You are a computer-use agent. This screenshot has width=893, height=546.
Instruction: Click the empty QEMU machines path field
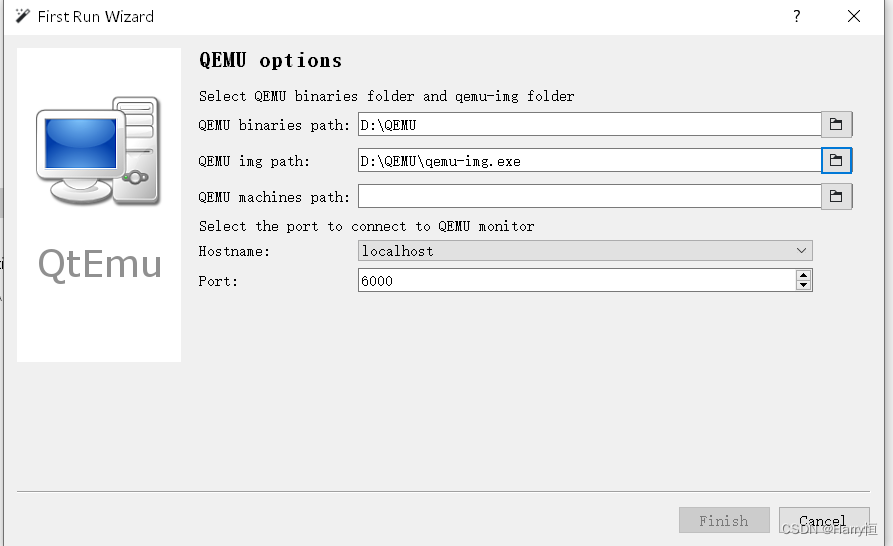(x=589, y=196)
